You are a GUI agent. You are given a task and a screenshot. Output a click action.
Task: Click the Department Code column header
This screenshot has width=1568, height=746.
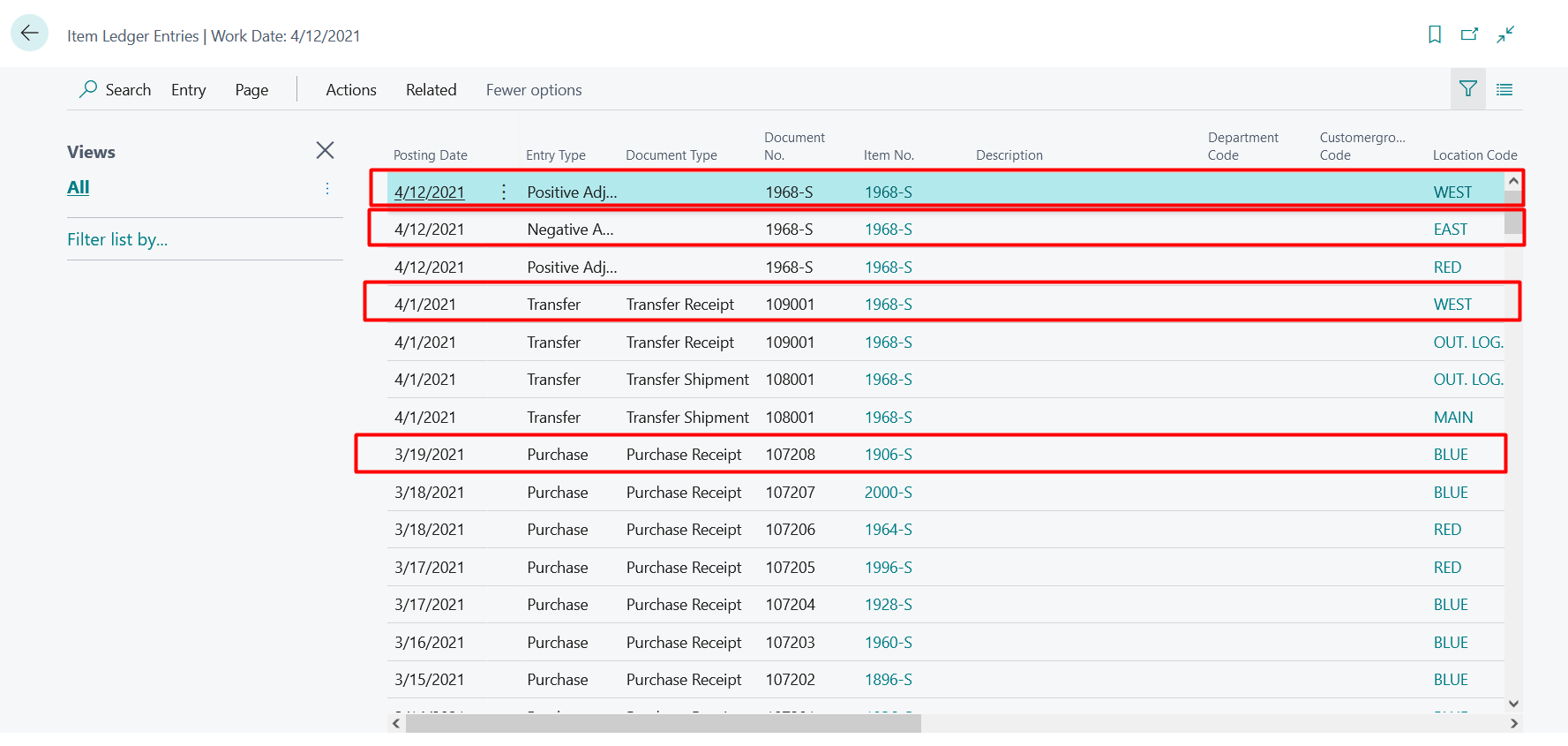pyautogui.click(x=1243, y=146)
